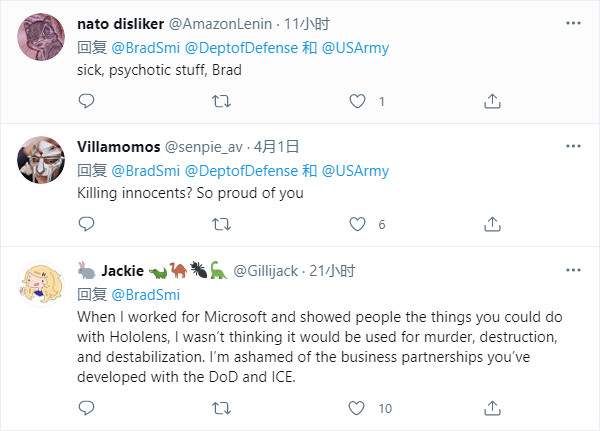Open more options on Jackie's tweet
Image resolution: width=600 pixels, height=431 pixels.
click(571, 270)
